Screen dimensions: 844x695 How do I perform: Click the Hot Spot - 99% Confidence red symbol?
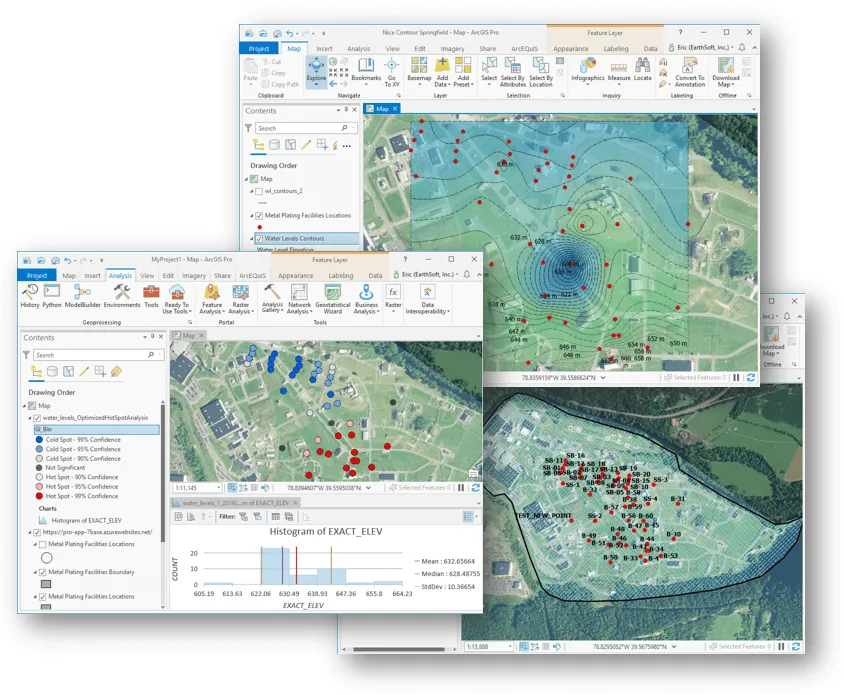point(39,496)
